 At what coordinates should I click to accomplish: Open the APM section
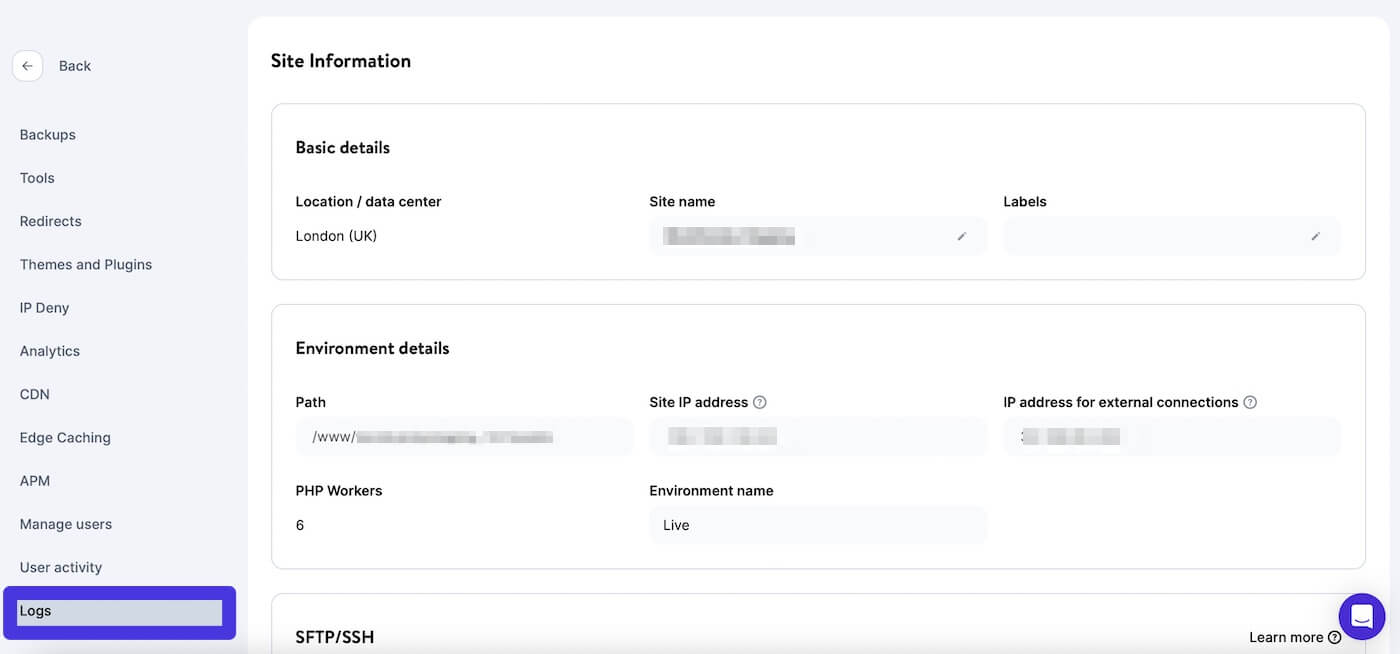click(34, 480)
